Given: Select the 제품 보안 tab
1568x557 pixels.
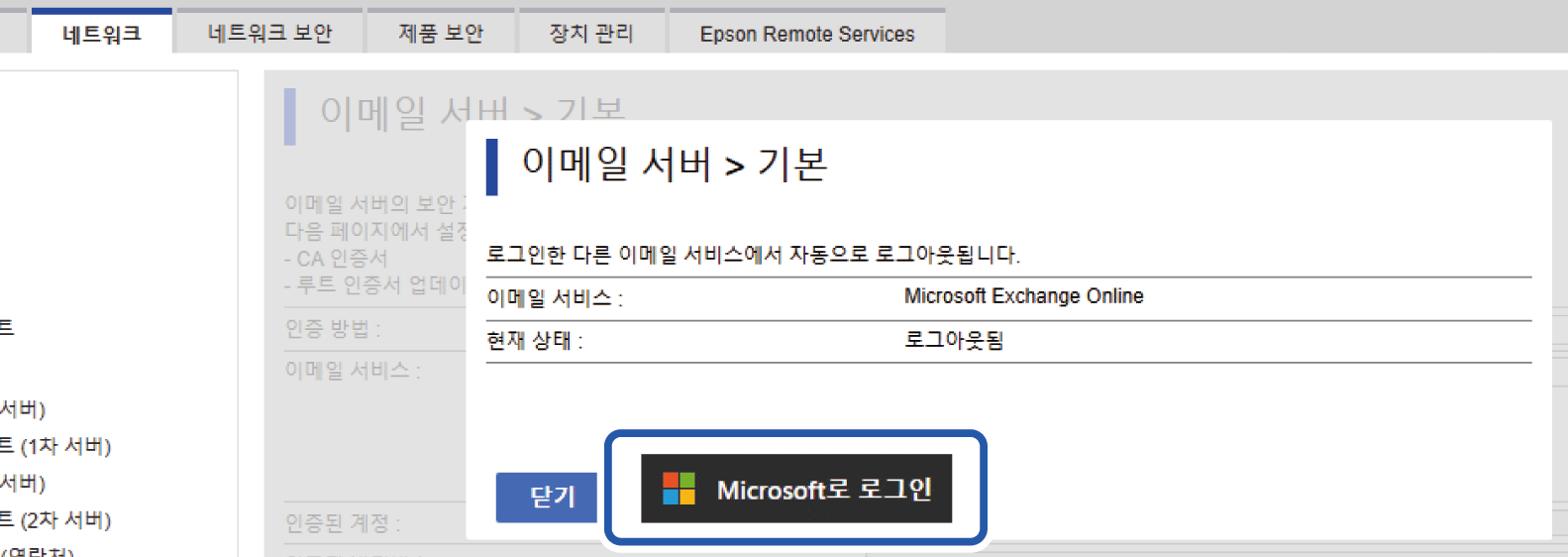Looking at the screenshot, I should click(x=441, y=34).
